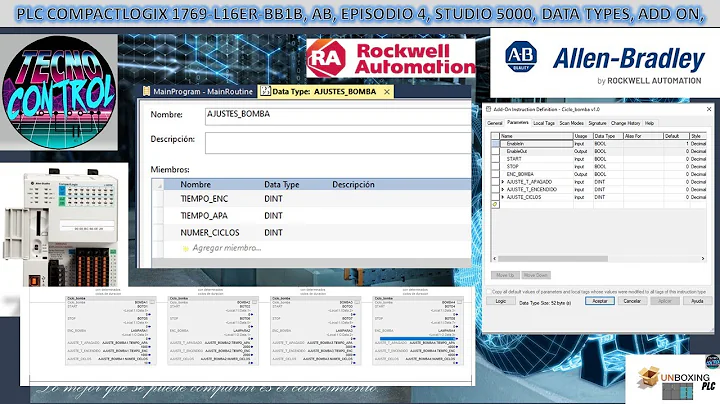This screenshot has height=404, width=720.
Task: Click the right arrow of parameters scrollbar
Action: [703, 258]
